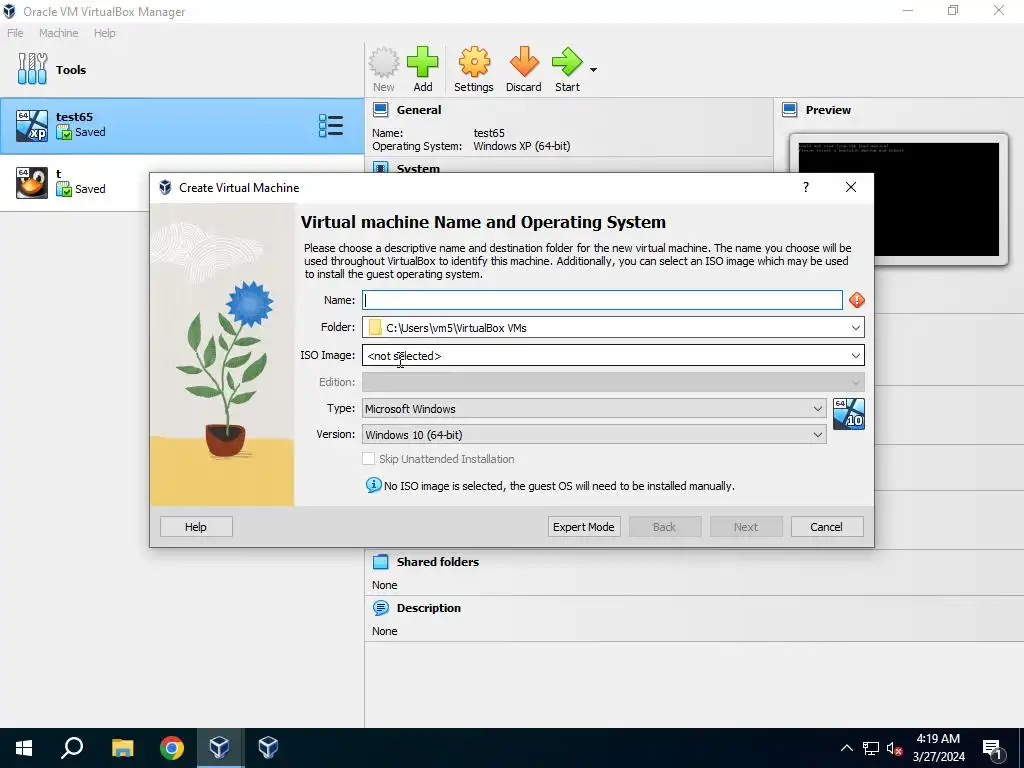This screenshot has height=768, width=1024.
Task: Click the General section monitor icon
Action: click(x=381, y=110)
